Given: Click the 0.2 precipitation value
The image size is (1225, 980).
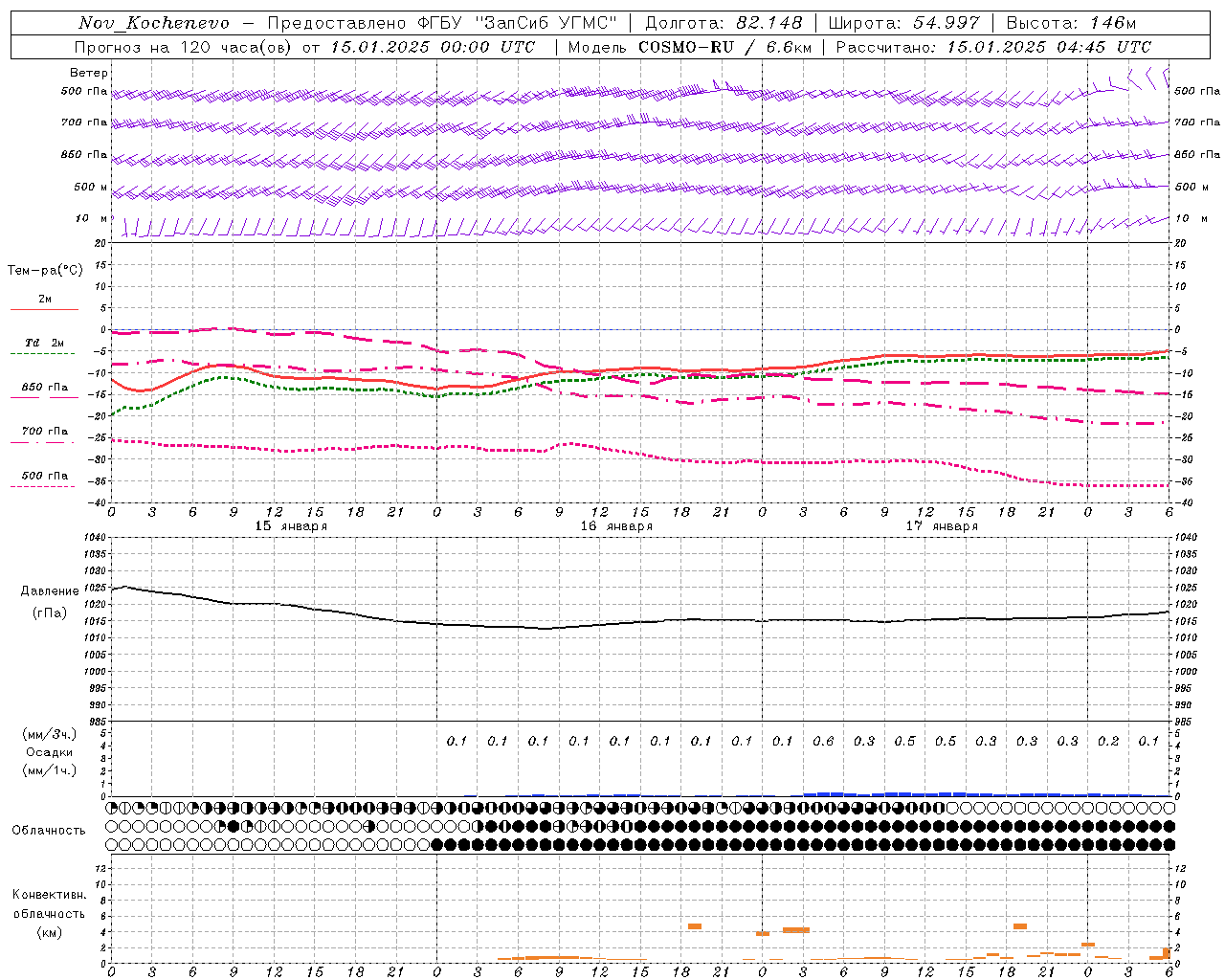Looking at the screenshot, I should coord(1108,742).
